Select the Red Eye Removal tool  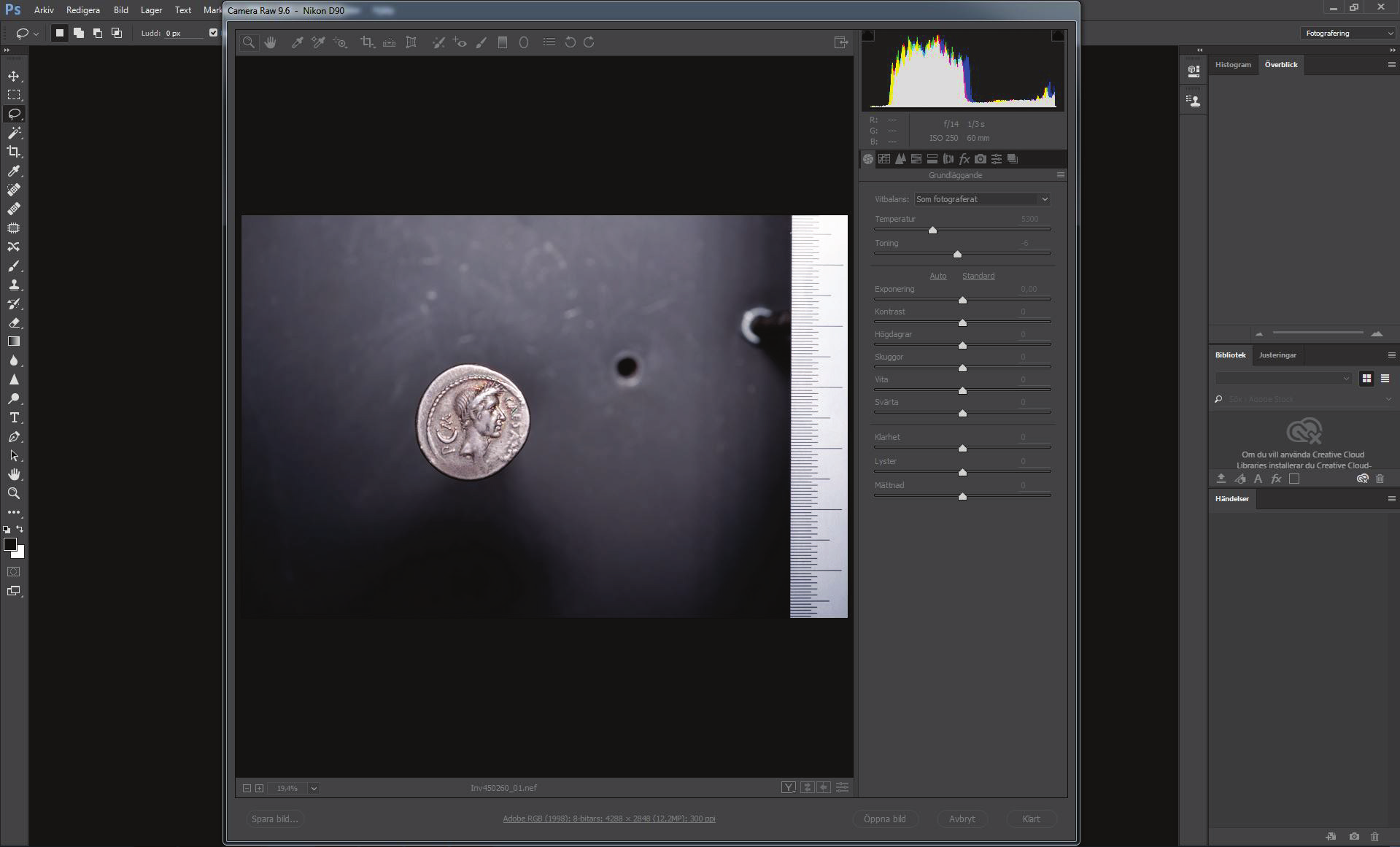460,42
